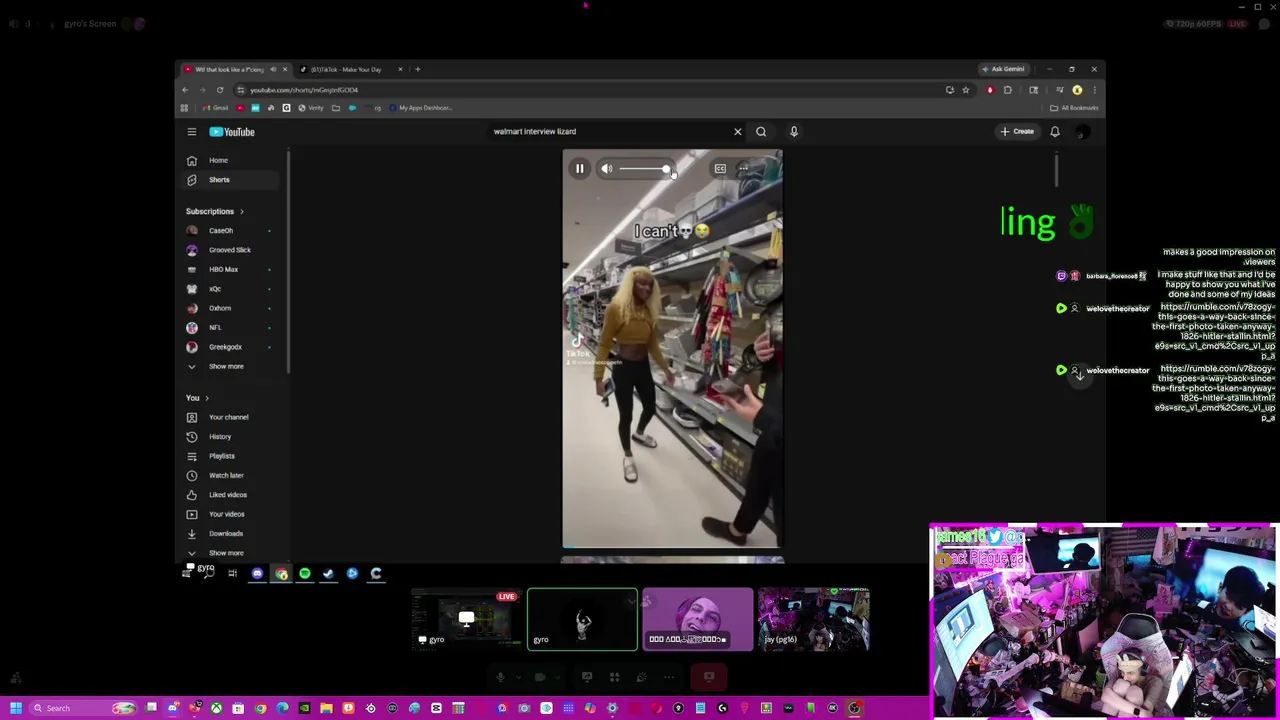Bookmark this page with the star icon
The image size is (1280, 720).
[x=965, y=90]
